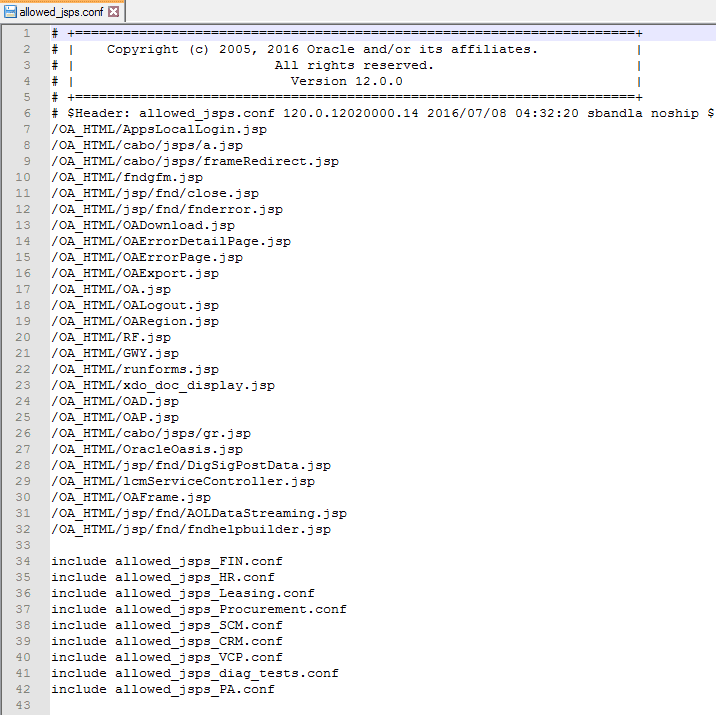
Task: Click the include allowed_jsps_Leasing.conf line
Action: coord(183,593)
